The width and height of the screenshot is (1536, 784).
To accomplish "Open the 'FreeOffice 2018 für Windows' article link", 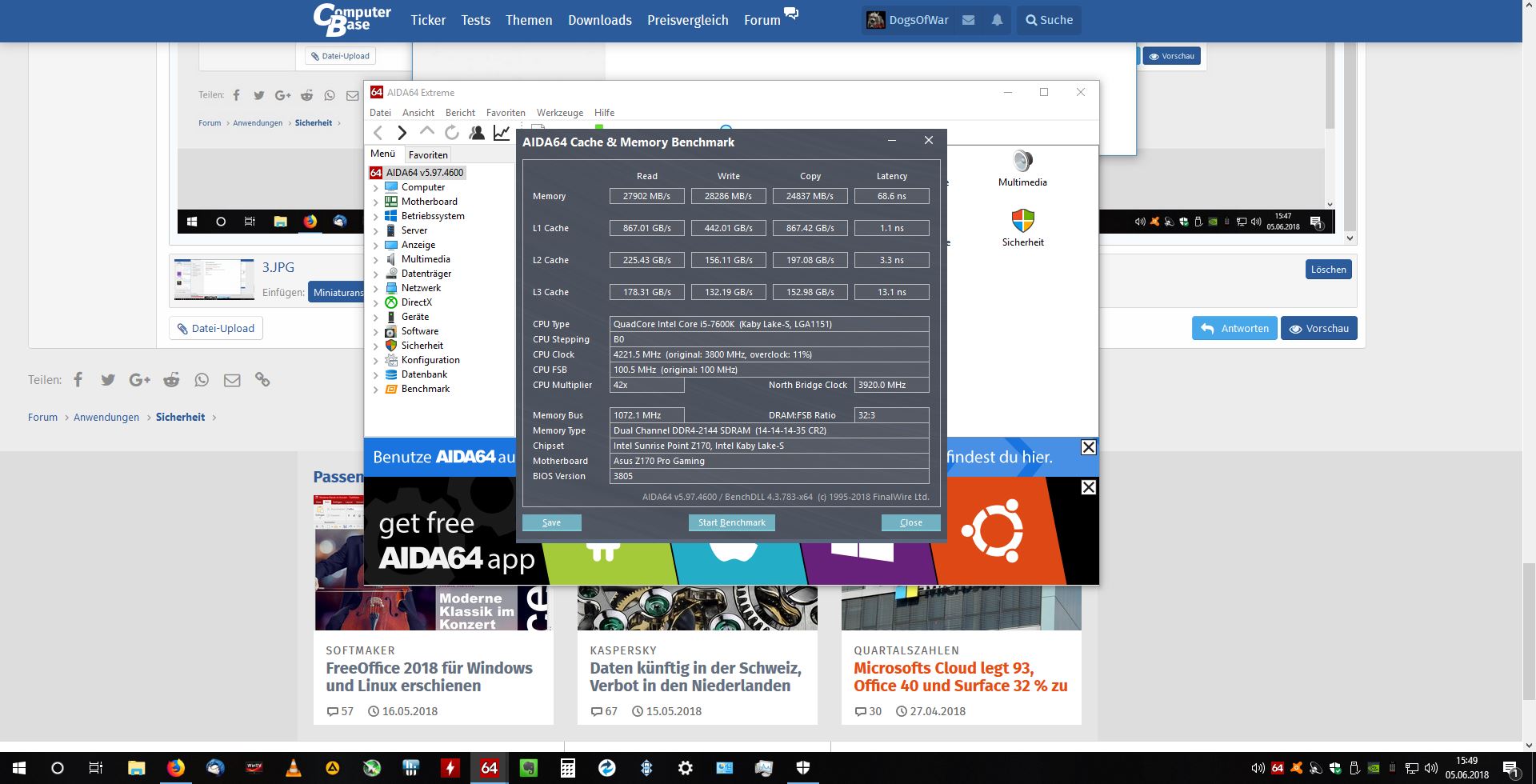I will point(429,677).
